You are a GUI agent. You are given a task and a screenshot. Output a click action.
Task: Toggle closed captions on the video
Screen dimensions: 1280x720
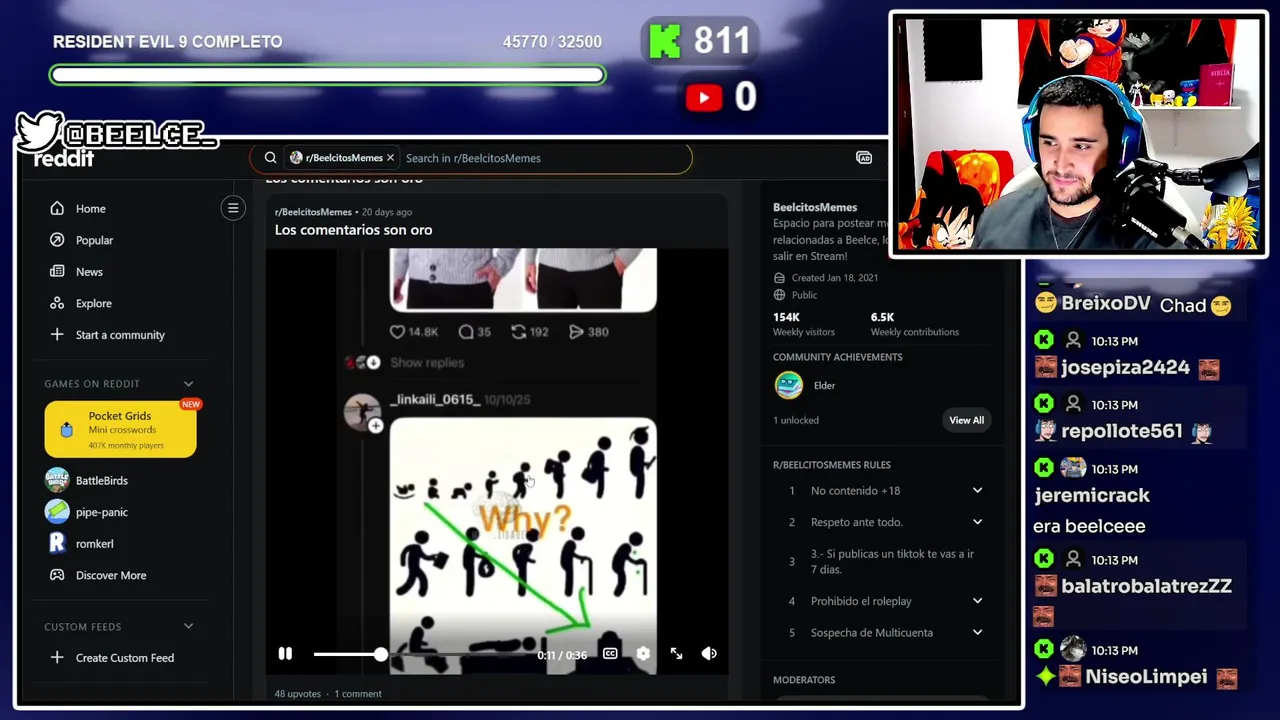[610, 654]
